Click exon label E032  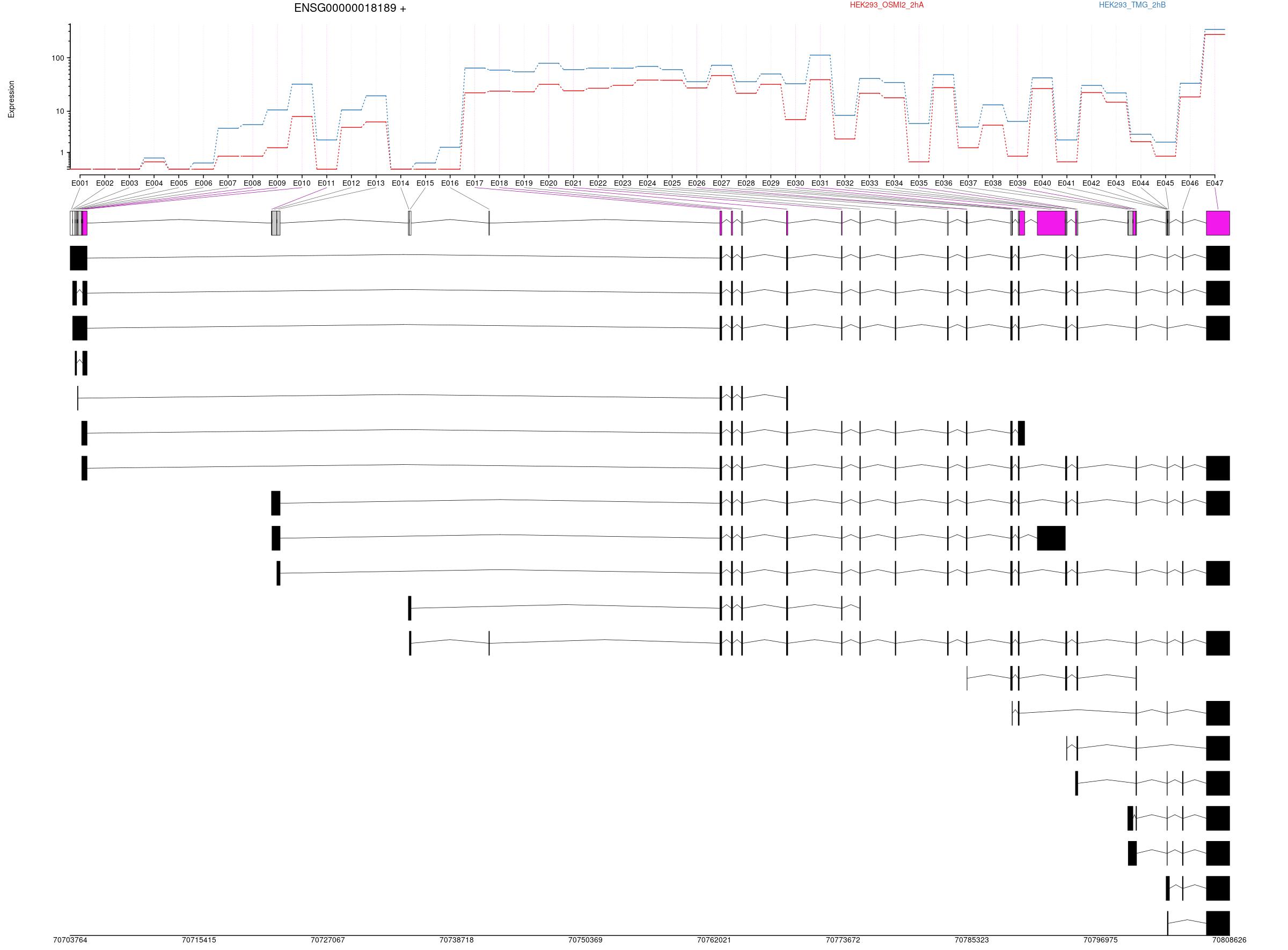tap(845, 184)
